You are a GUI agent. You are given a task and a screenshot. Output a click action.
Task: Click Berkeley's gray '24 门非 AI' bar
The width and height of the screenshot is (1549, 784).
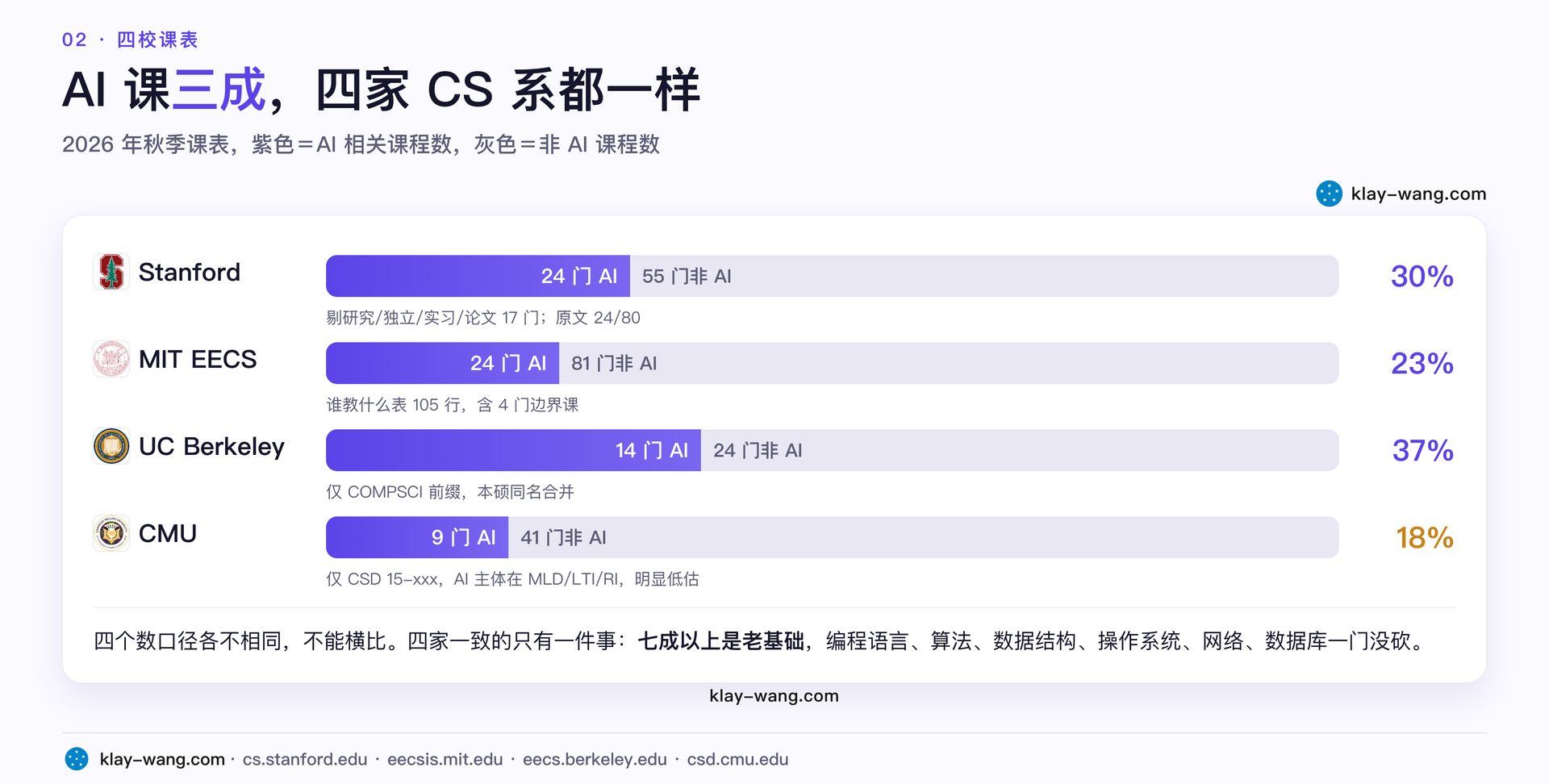coord(1020,450)
